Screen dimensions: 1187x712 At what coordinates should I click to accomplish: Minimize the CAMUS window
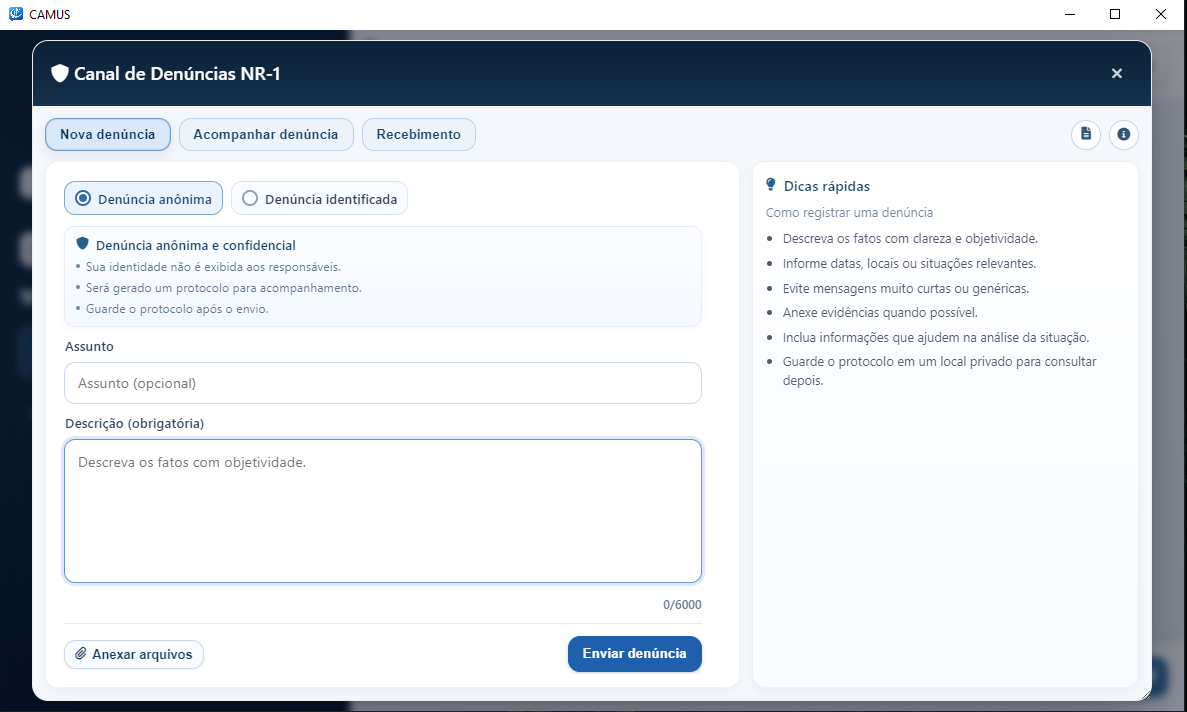coord(1070,14)
